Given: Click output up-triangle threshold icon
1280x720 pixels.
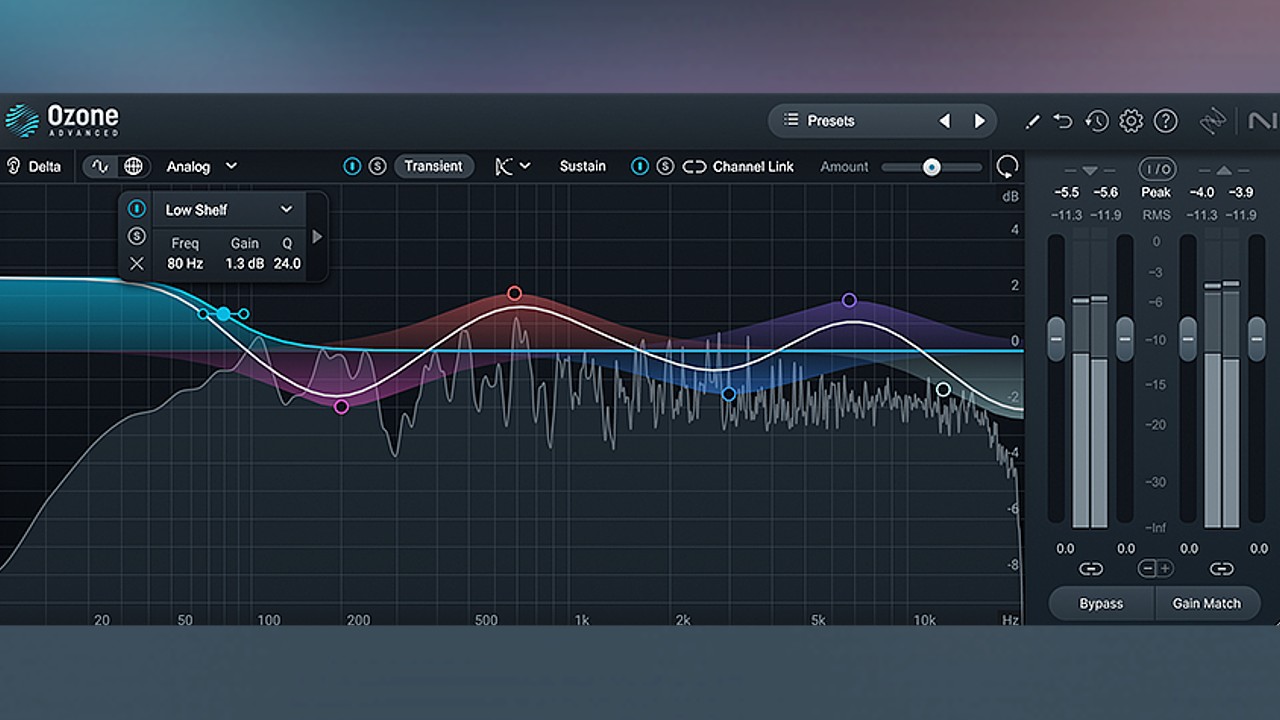Looking at the screenshot, I should [1223, 170].
